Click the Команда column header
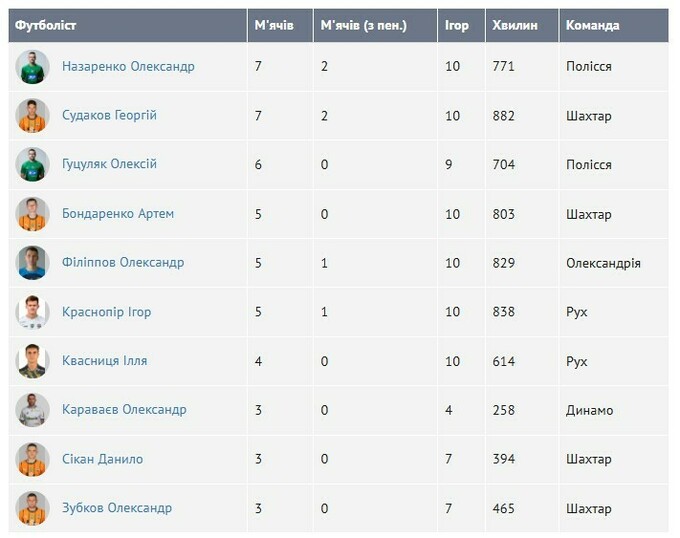This screenshot has width=680, height=538. click(592, 25)
